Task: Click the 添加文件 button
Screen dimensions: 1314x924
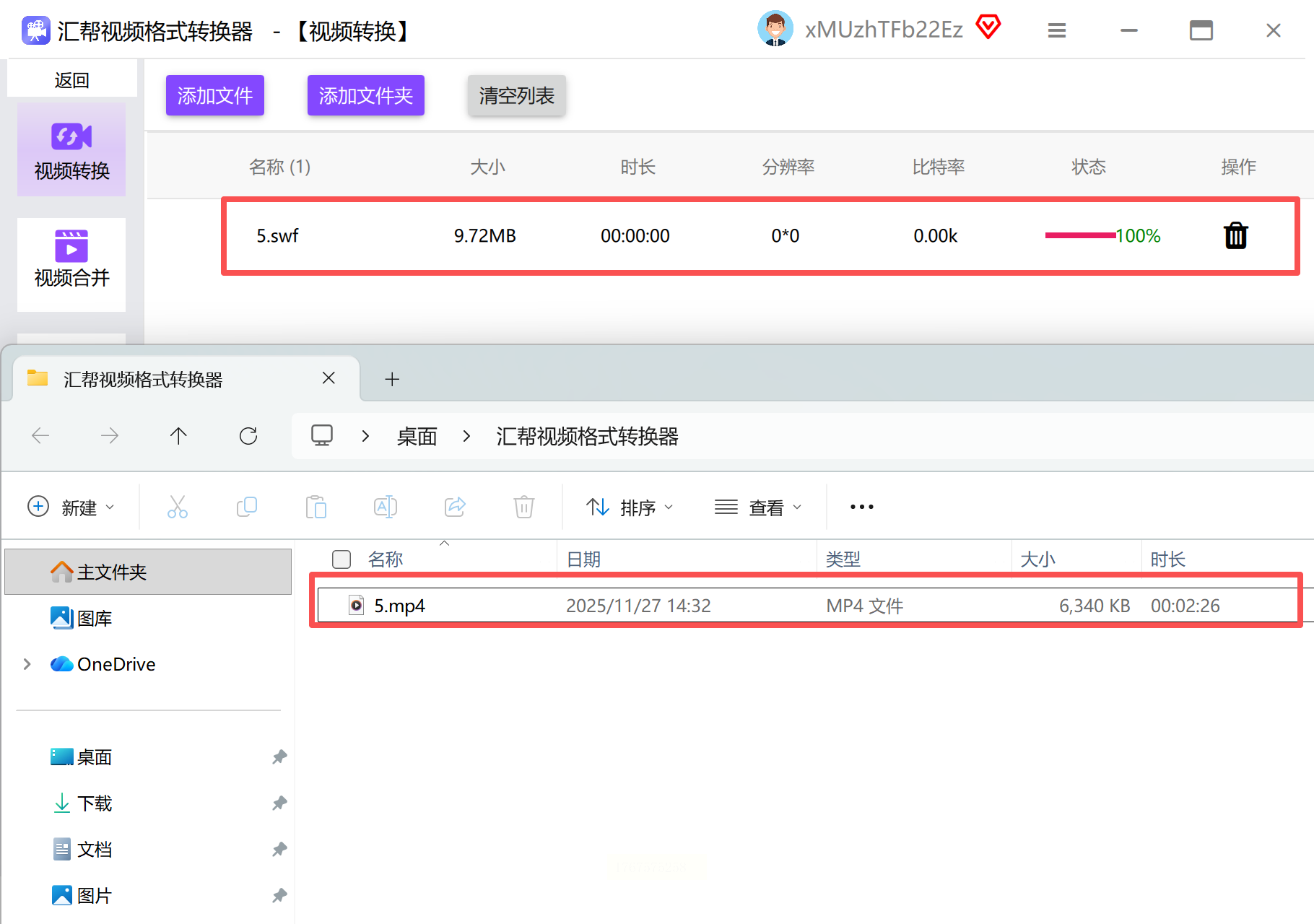Action: coord(215,95)
